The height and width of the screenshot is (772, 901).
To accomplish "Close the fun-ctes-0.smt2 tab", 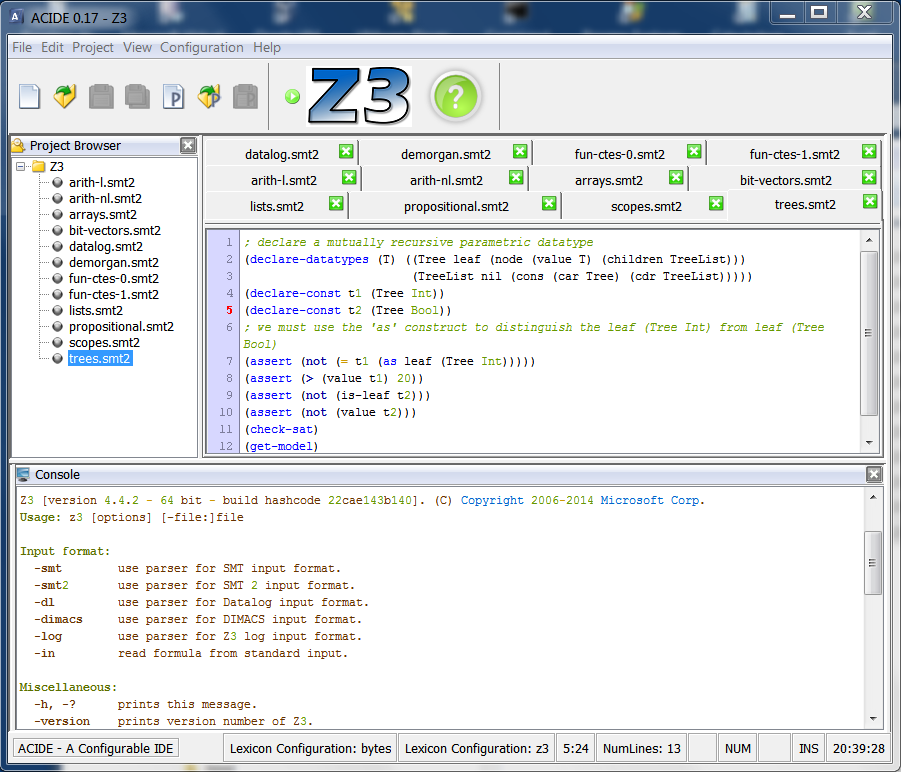I will pyautogui.click(x=694, y=151).
